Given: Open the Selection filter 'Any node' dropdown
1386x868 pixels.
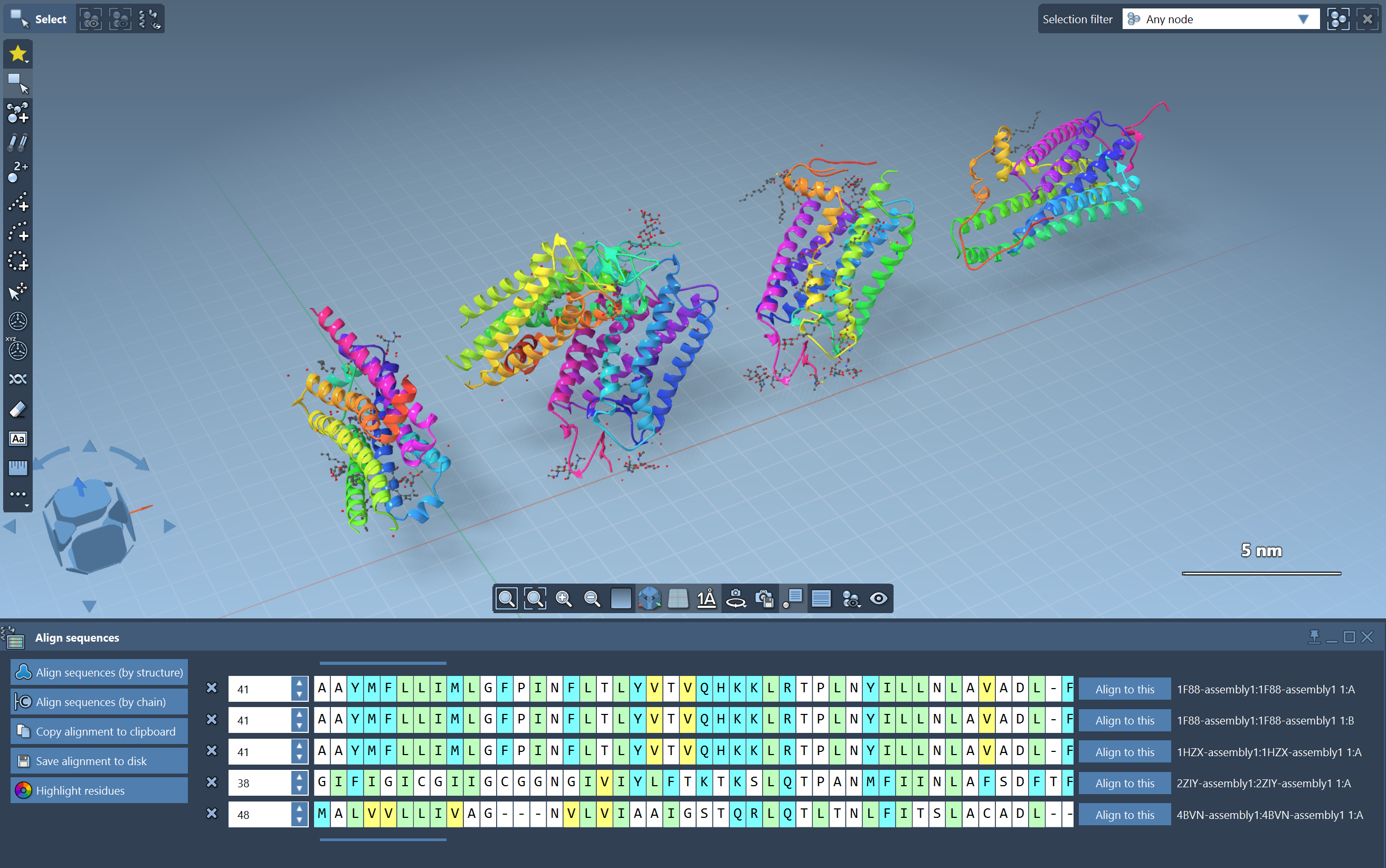Looking at the screenshot, I should [x=1221, y=19].
